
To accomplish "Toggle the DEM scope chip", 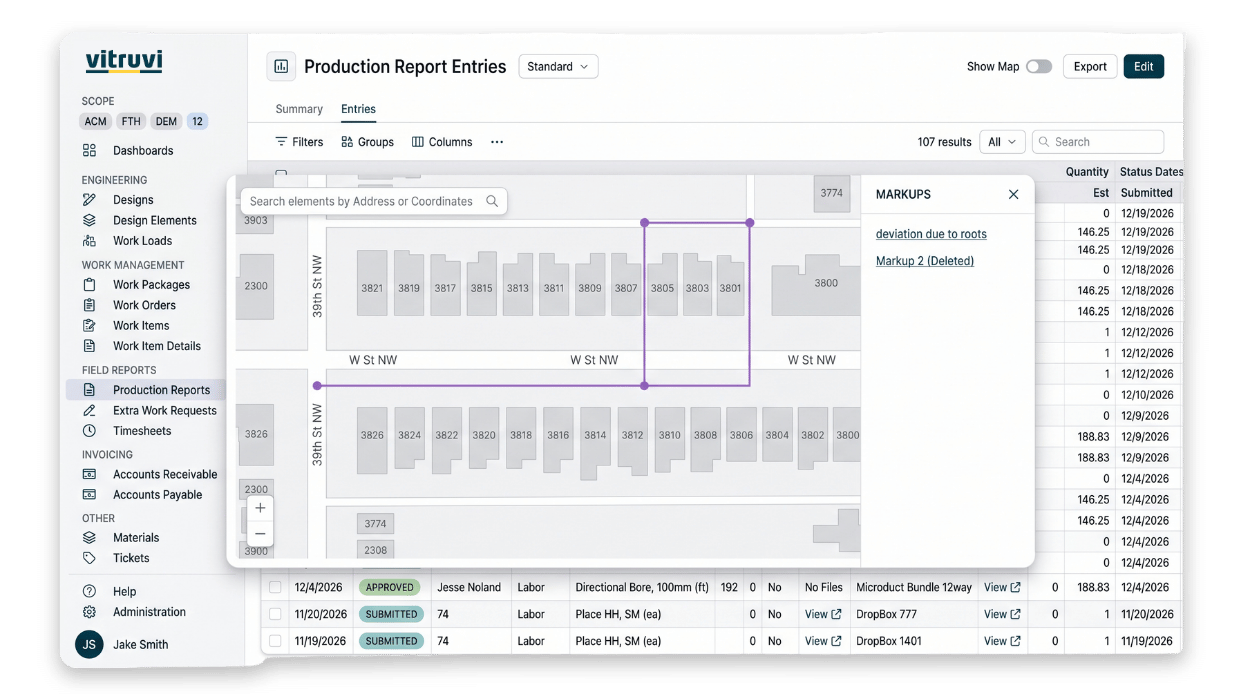I will pos(166,122).
